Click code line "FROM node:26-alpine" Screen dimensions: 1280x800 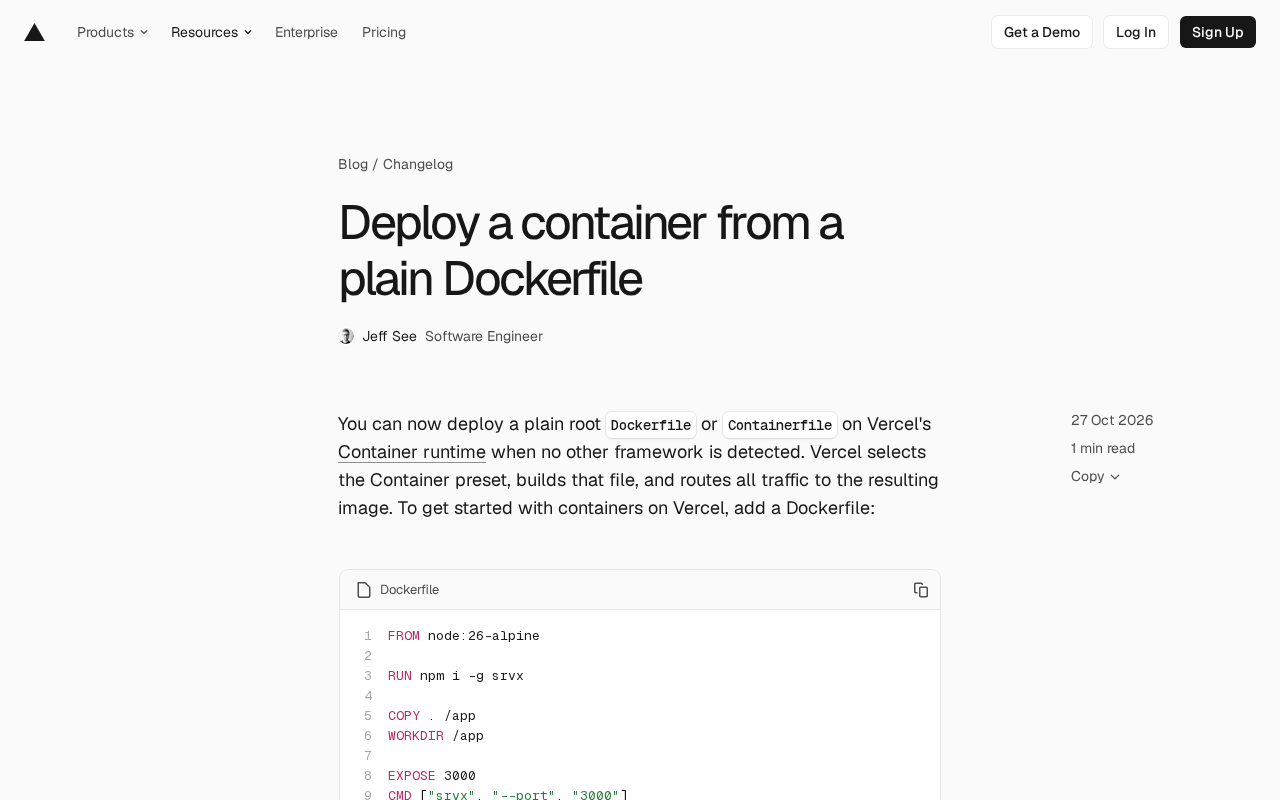tap(464, 636)
